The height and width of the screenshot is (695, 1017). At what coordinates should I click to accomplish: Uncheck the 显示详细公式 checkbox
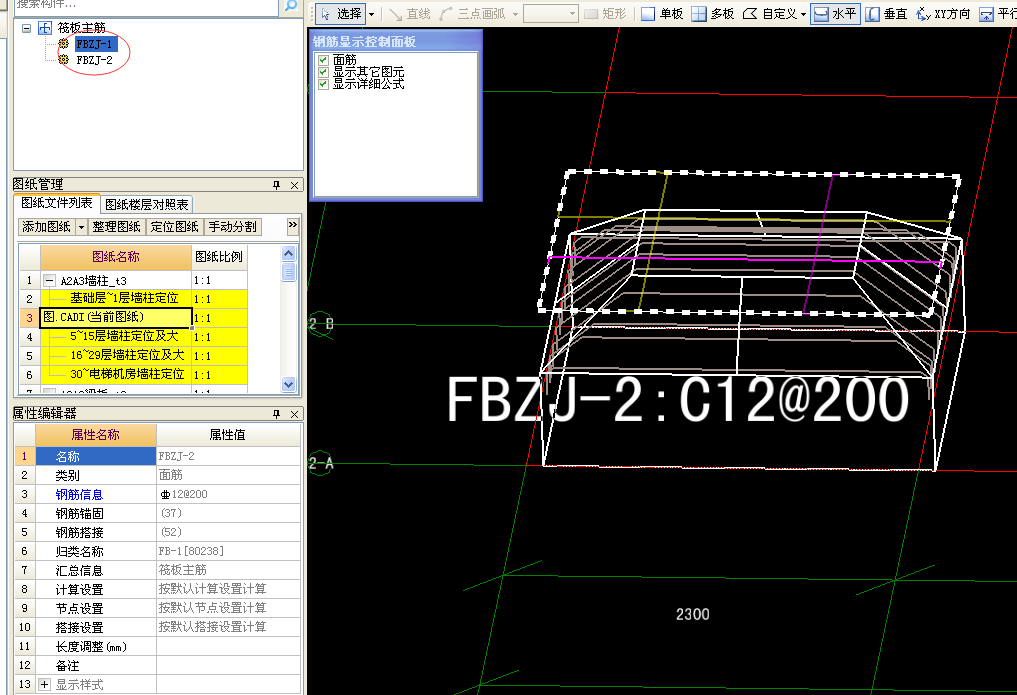tap(324, 84)
